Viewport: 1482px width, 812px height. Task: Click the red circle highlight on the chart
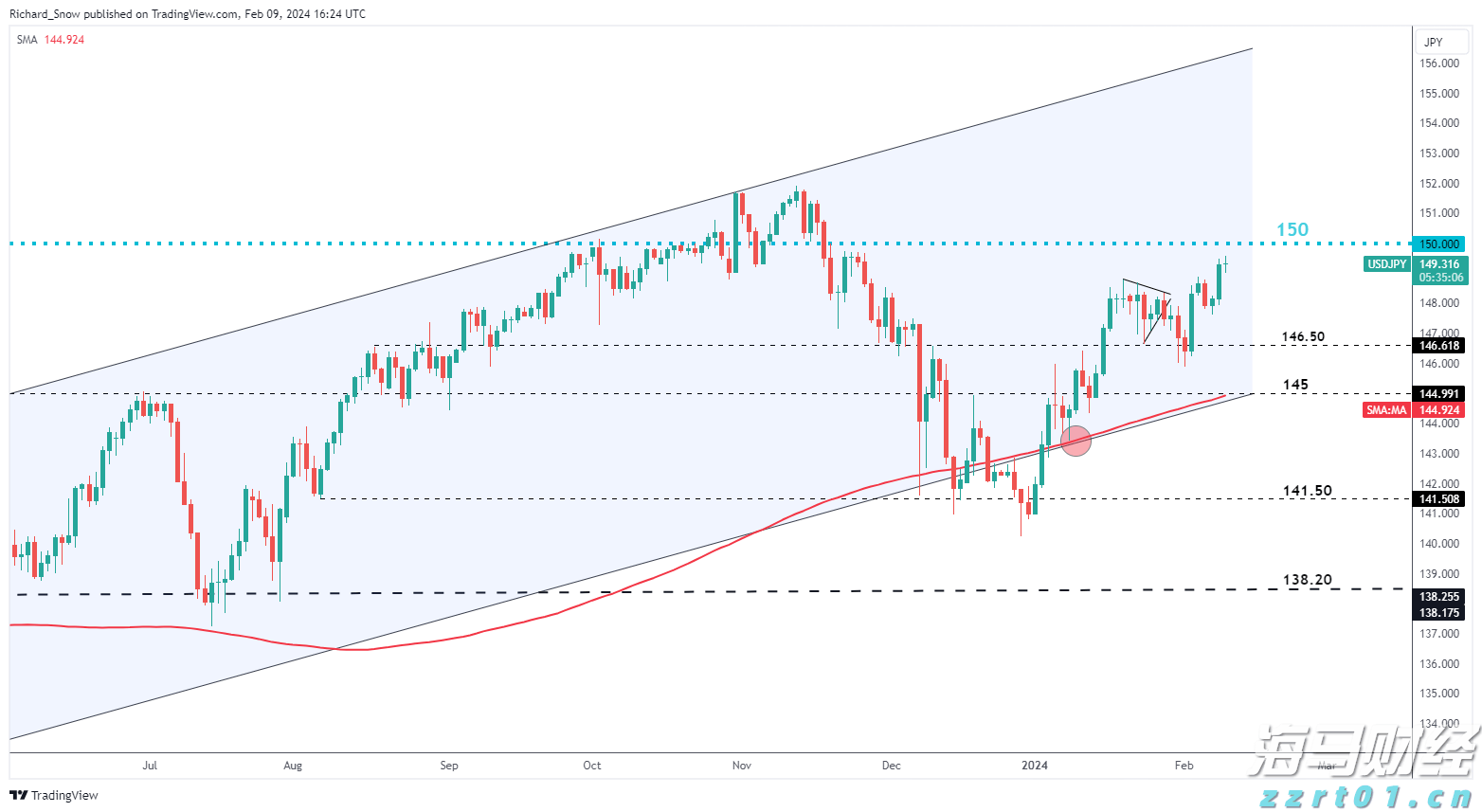(x=1076, y=441)
